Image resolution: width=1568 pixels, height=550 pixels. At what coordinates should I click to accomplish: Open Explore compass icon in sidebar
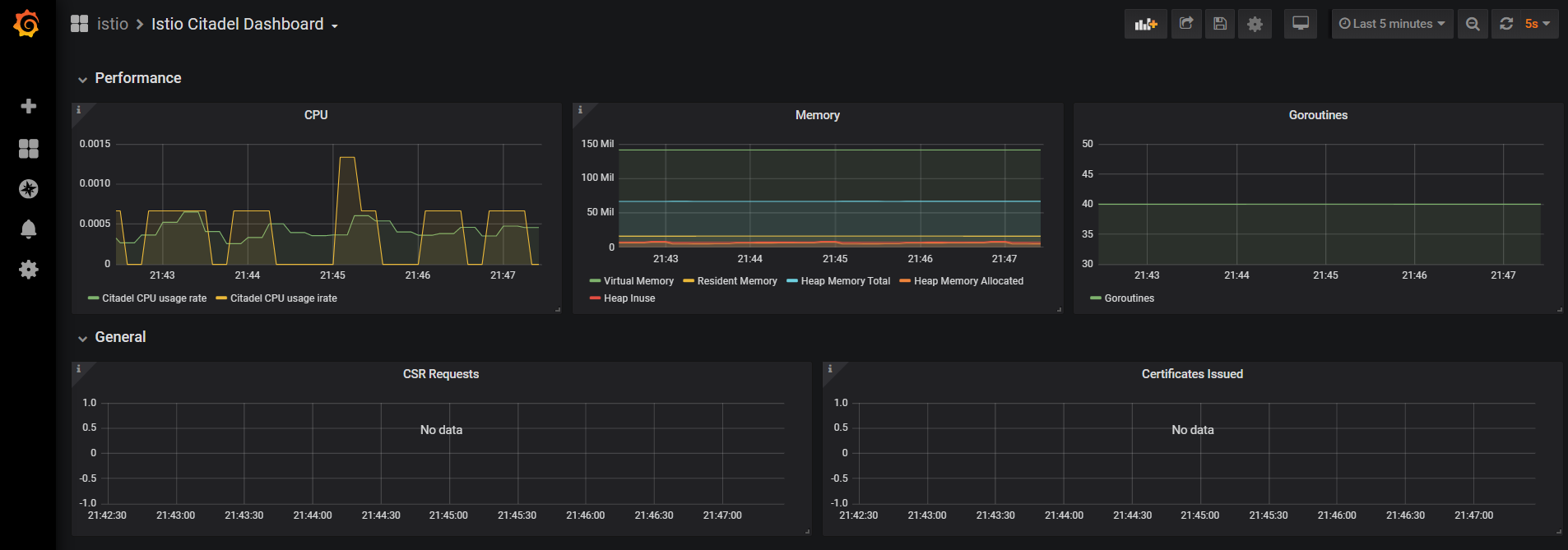(28, 189)
